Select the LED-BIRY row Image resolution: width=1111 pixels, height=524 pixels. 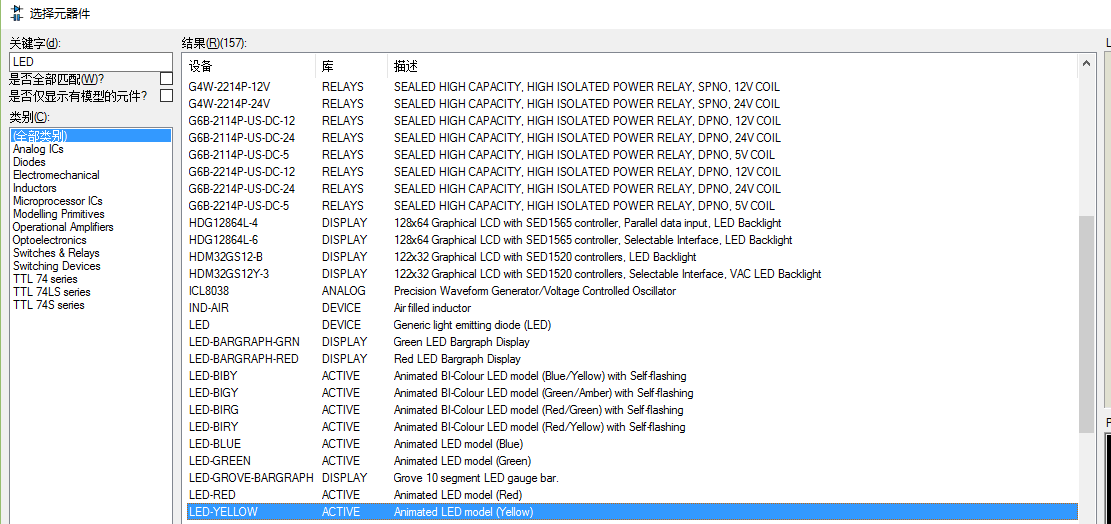(632, 426)
